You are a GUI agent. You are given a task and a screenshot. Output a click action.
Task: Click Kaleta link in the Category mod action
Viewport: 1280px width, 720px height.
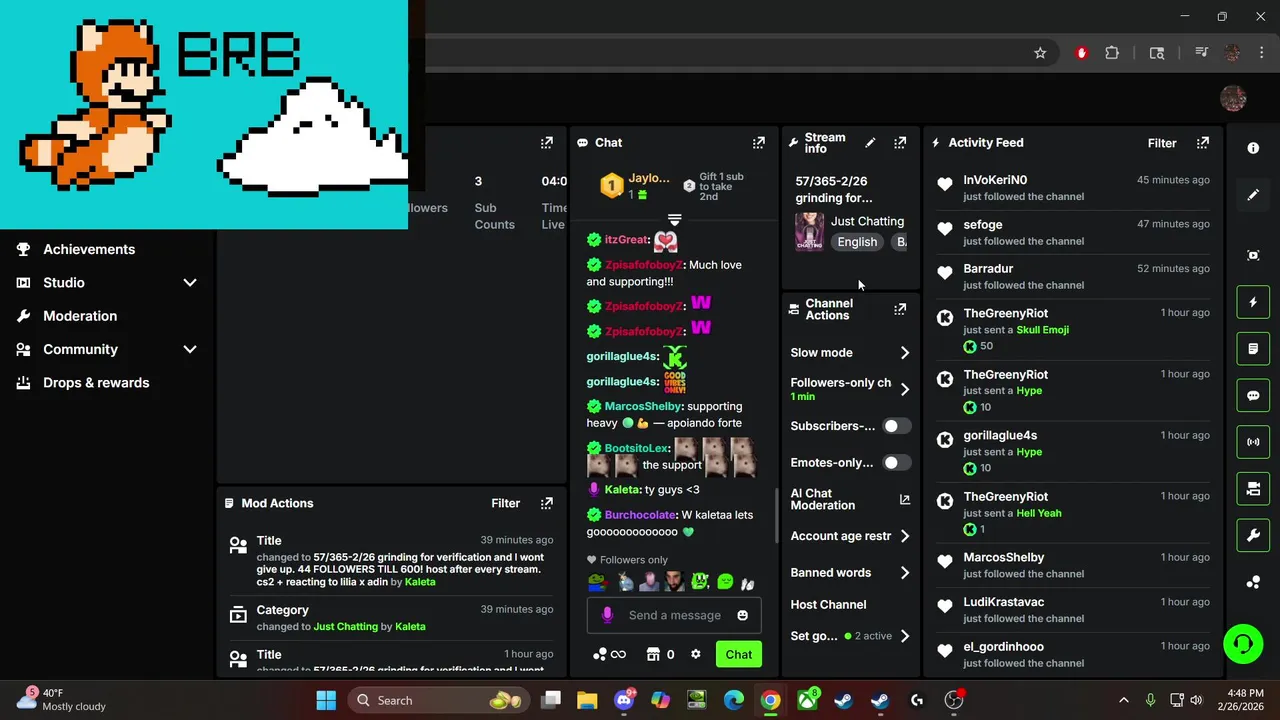coord(410,627)
